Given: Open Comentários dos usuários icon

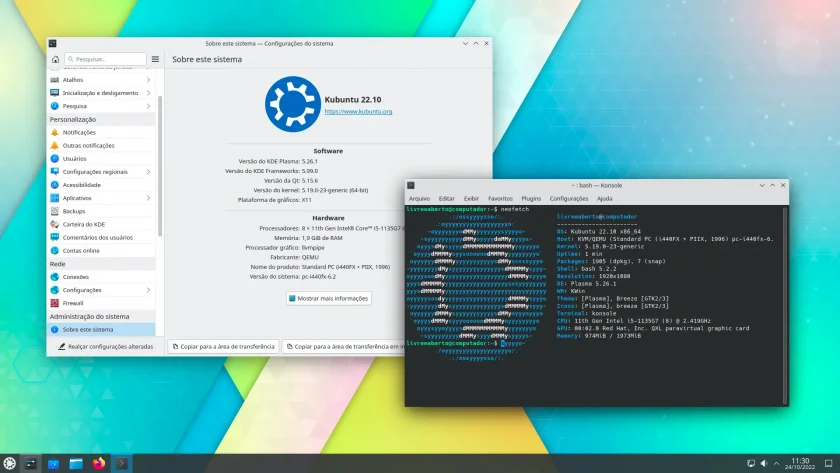Looking at the screenshot, I should click(55, 237).
